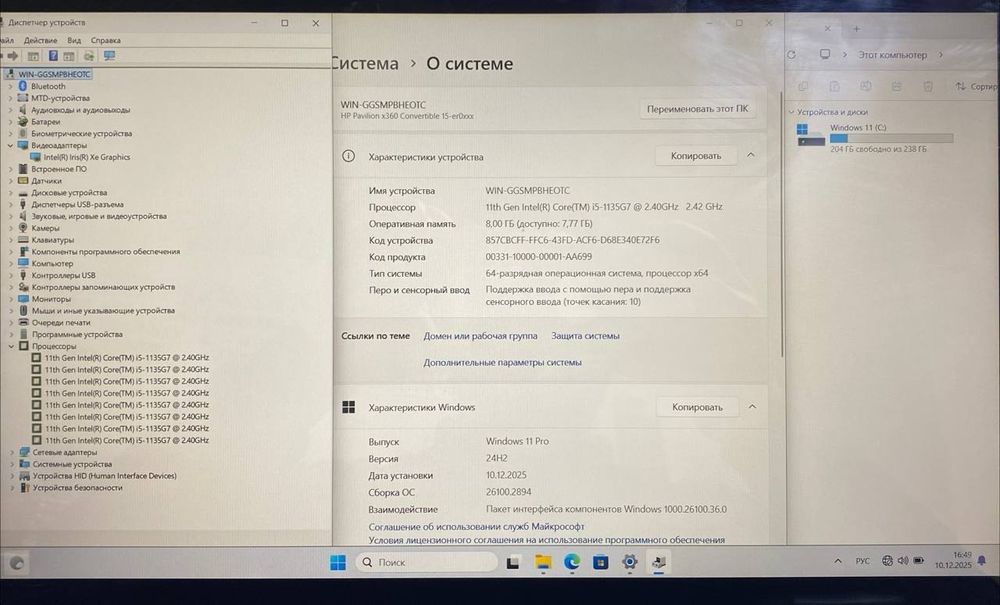This screenshot has width=1000, height=605.
Task: Open the Домен или рабочая группа link
Action: (480, 336)
